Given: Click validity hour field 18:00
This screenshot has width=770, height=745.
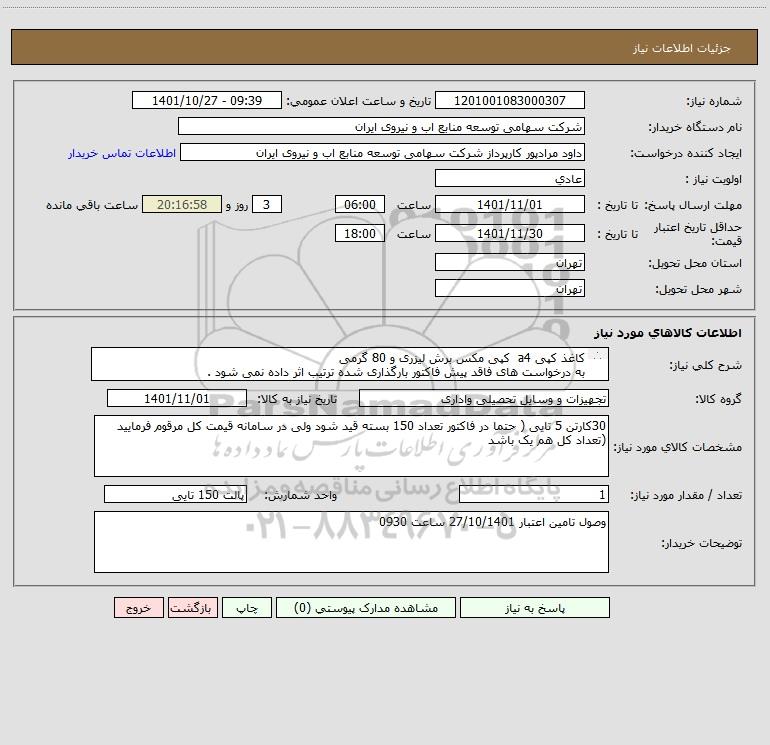Looking at the screenshot, I should 359,233.
